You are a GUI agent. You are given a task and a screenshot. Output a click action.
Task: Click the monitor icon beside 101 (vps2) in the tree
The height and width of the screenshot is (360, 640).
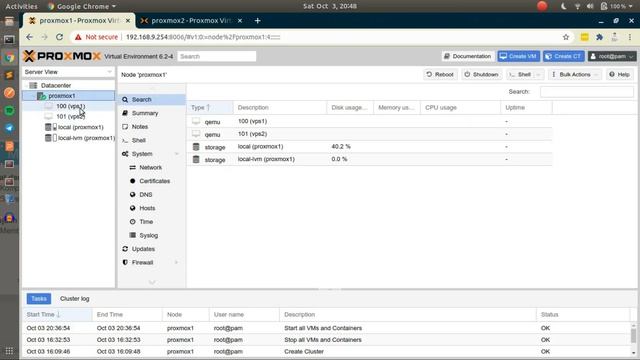[x=49, y=116]
